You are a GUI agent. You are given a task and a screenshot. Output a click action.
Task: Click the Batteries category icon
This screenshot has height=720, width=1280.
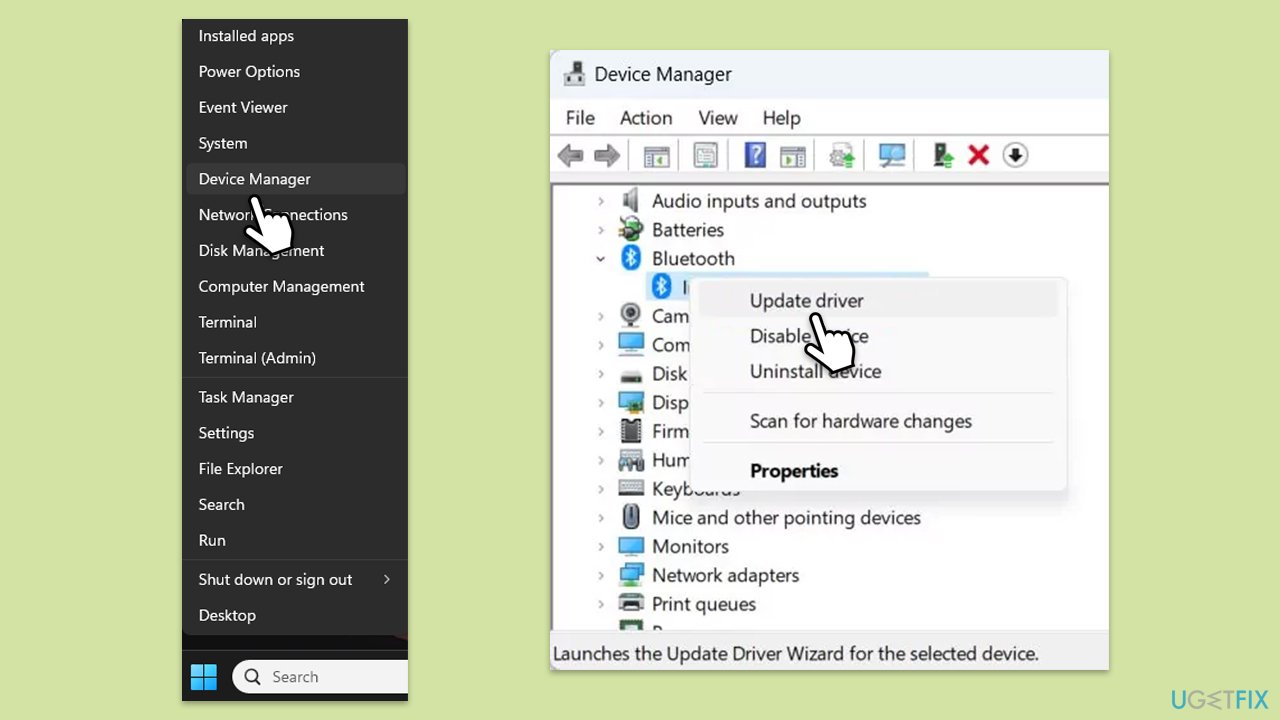tap(630, 230)
